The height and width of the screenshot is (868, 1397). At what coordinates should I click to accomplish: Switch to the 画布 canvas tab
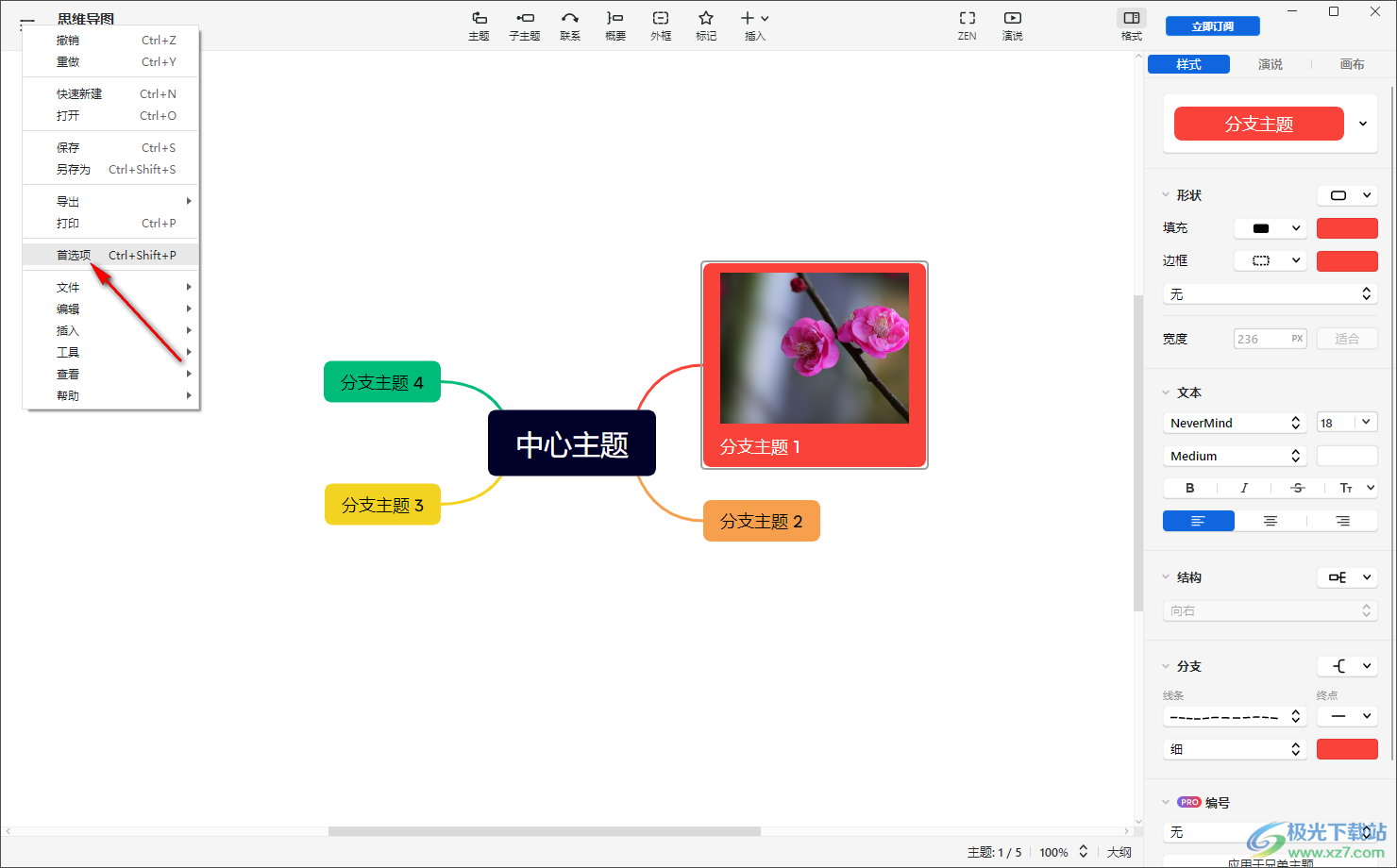pos(1353,64)
